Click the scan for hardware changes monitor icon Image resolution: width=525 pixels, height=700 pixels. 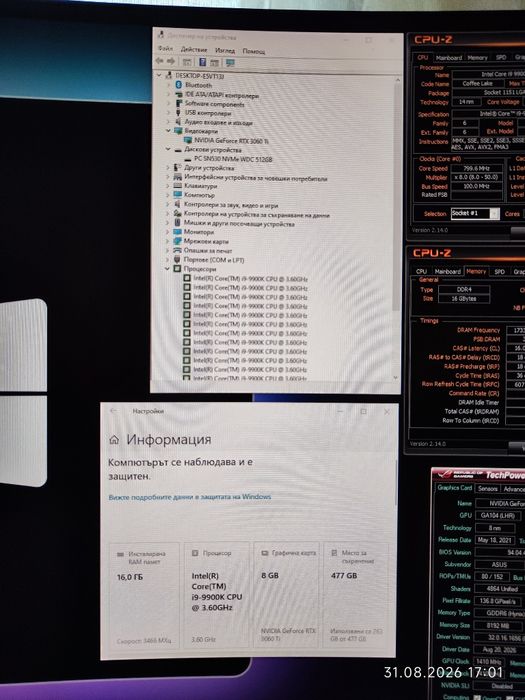230,63
